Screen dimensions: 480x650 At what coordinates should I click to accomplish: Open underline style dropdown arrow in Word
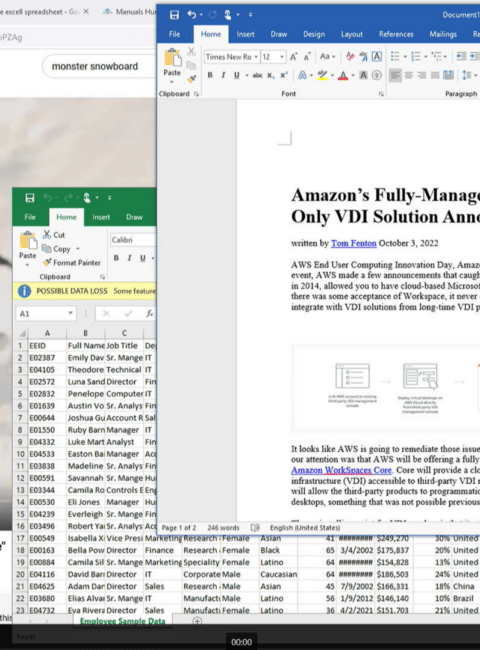[x=247, y=75]
